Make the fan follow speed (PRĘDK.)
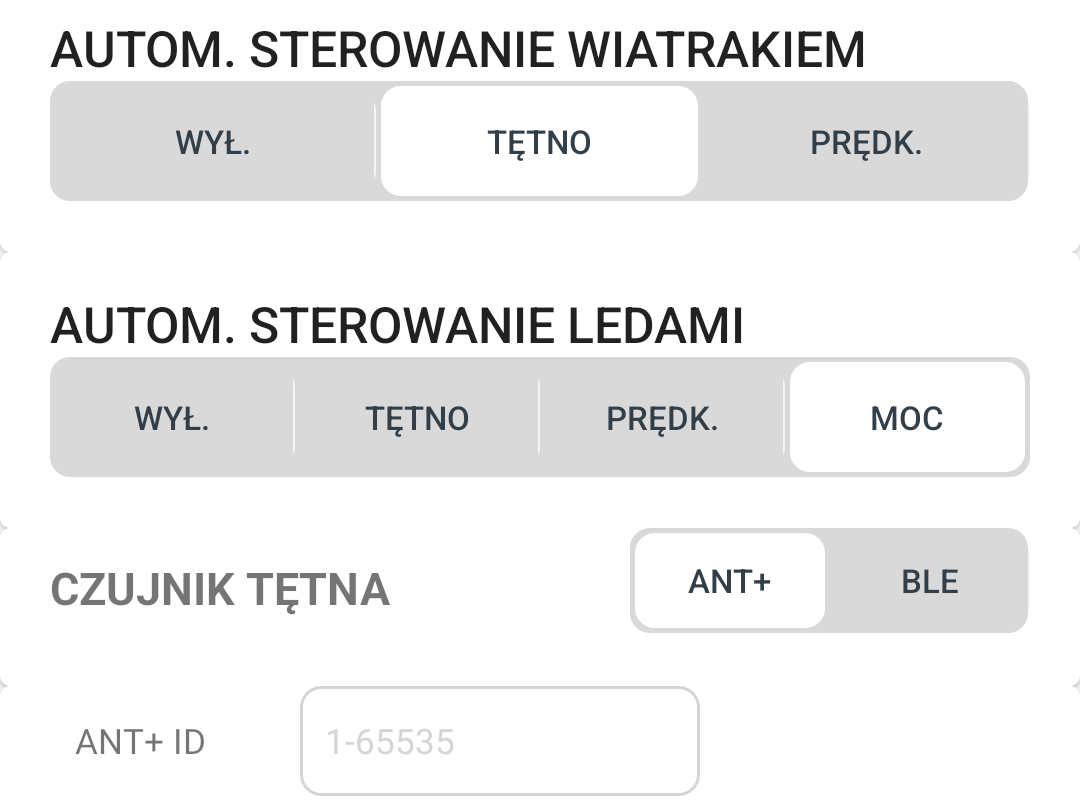 tap(865, 142)
